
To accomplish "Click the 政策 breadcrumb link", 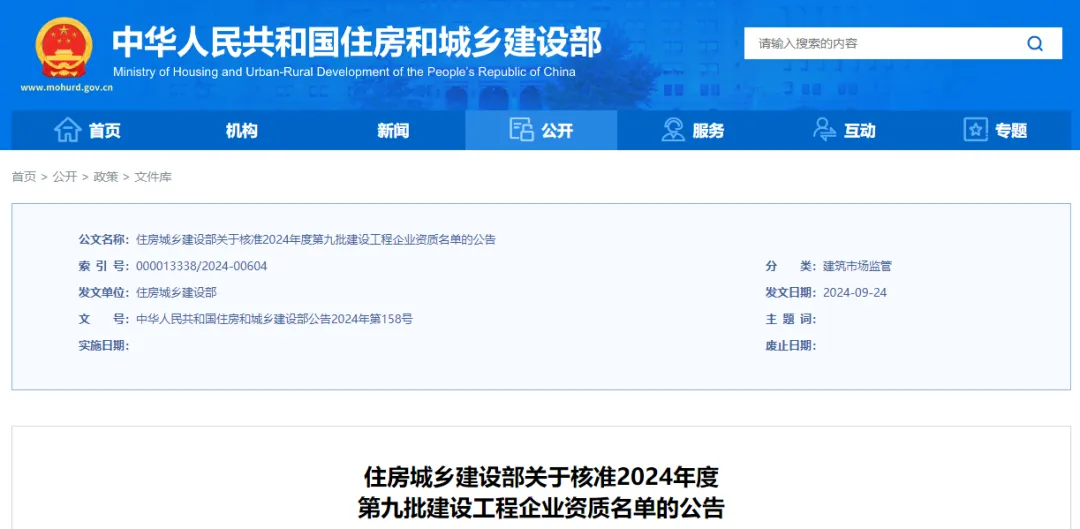I will click(x=106, y=177).
